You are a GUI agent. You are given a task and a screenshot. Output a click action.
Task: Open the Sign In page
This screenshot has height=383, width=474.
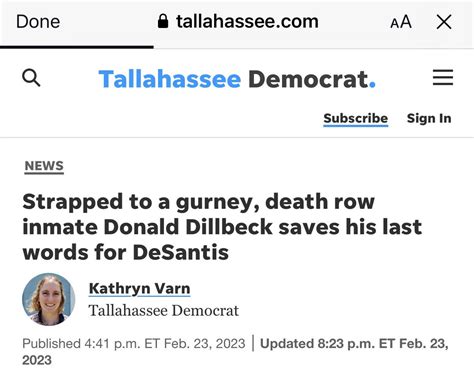(x=429, y=118)
